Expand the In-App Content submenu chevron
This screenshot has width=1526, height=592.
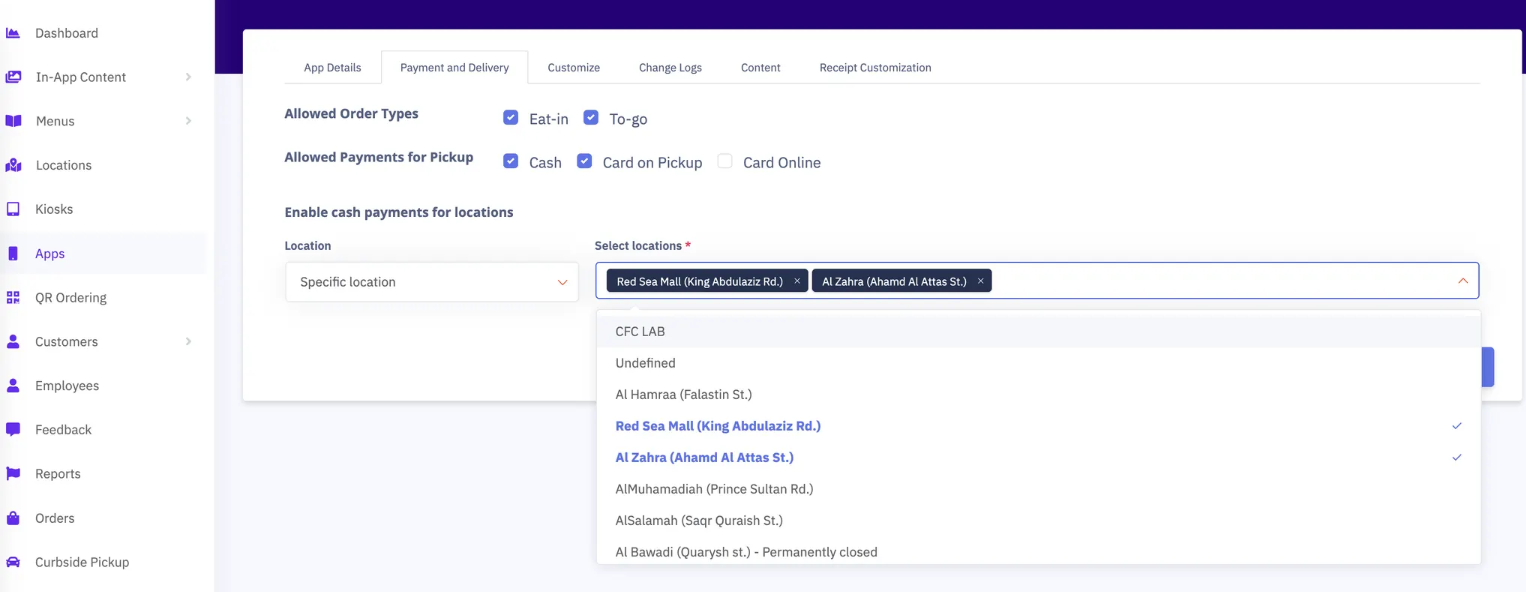[x=188, y=77]
